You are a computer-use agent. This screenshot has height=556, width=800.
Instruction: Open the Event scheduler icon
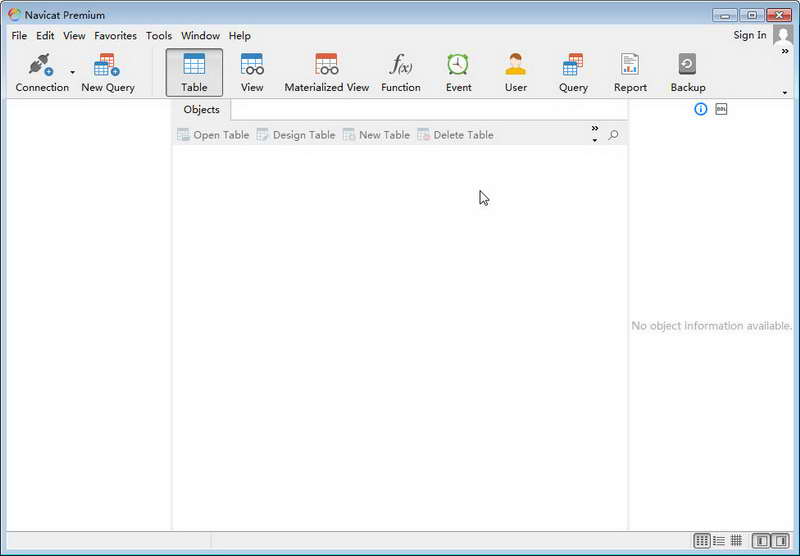pyautogui.click(x=458, y=72)
